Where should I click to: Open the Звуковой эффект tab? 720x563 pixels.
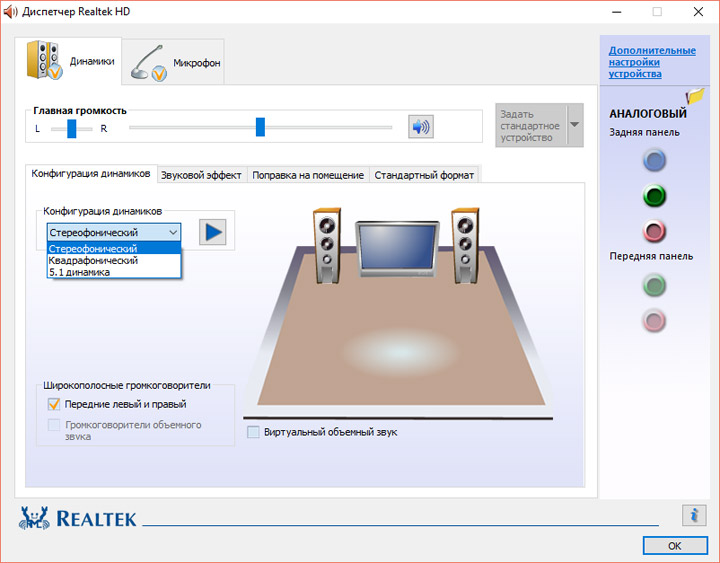point(201,175)
